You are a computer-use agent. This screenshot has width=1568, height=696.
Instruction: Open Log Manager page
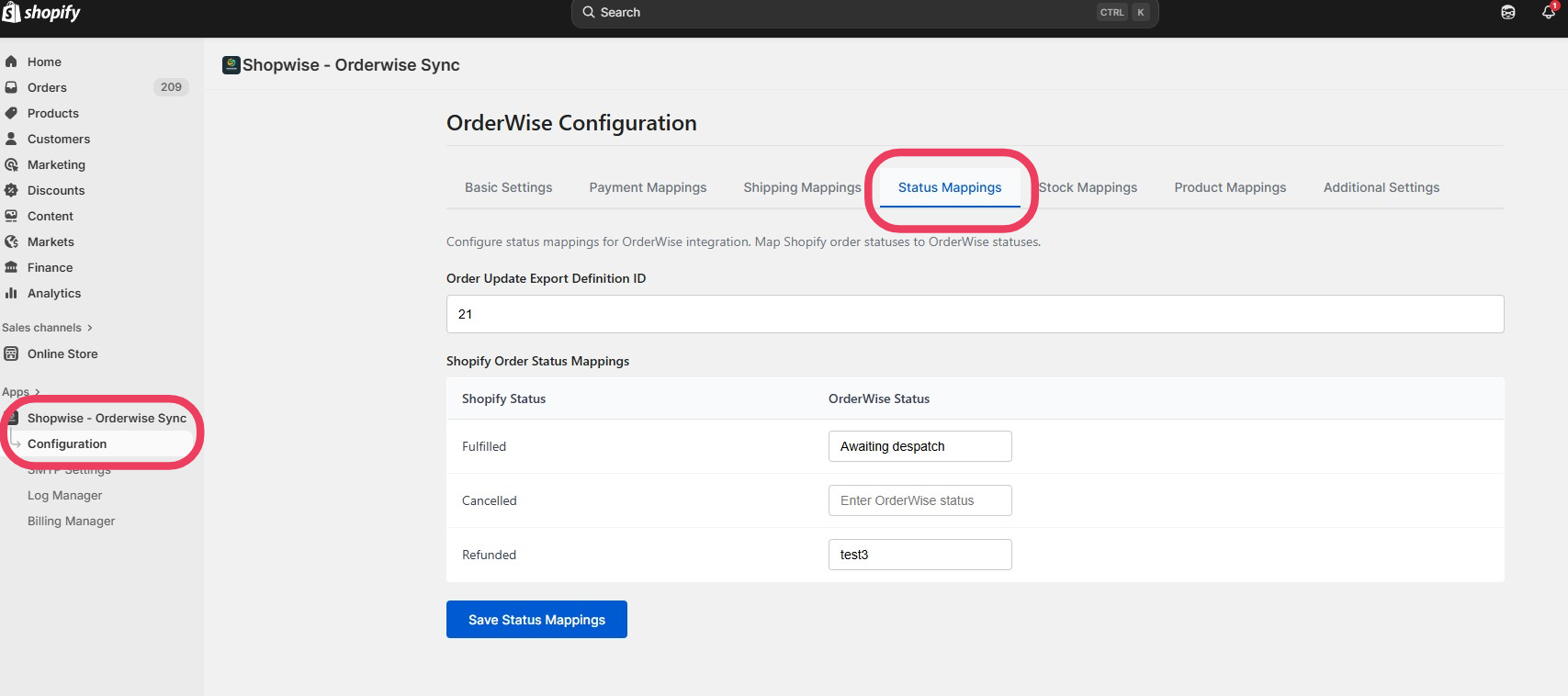pyautogui.click(x=64, y=495)
